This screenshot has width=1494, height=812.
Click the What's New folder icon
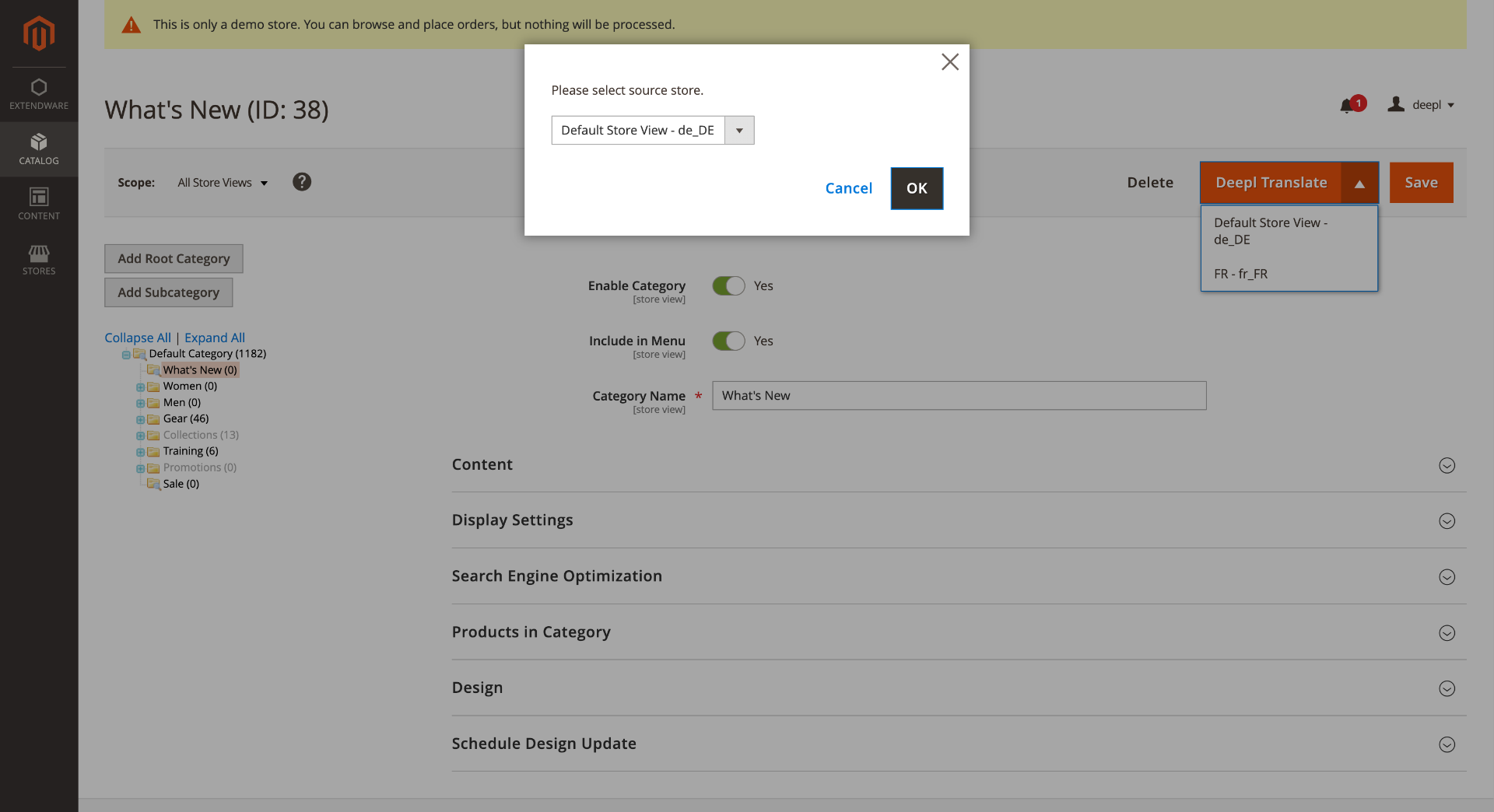coord(154,370)
